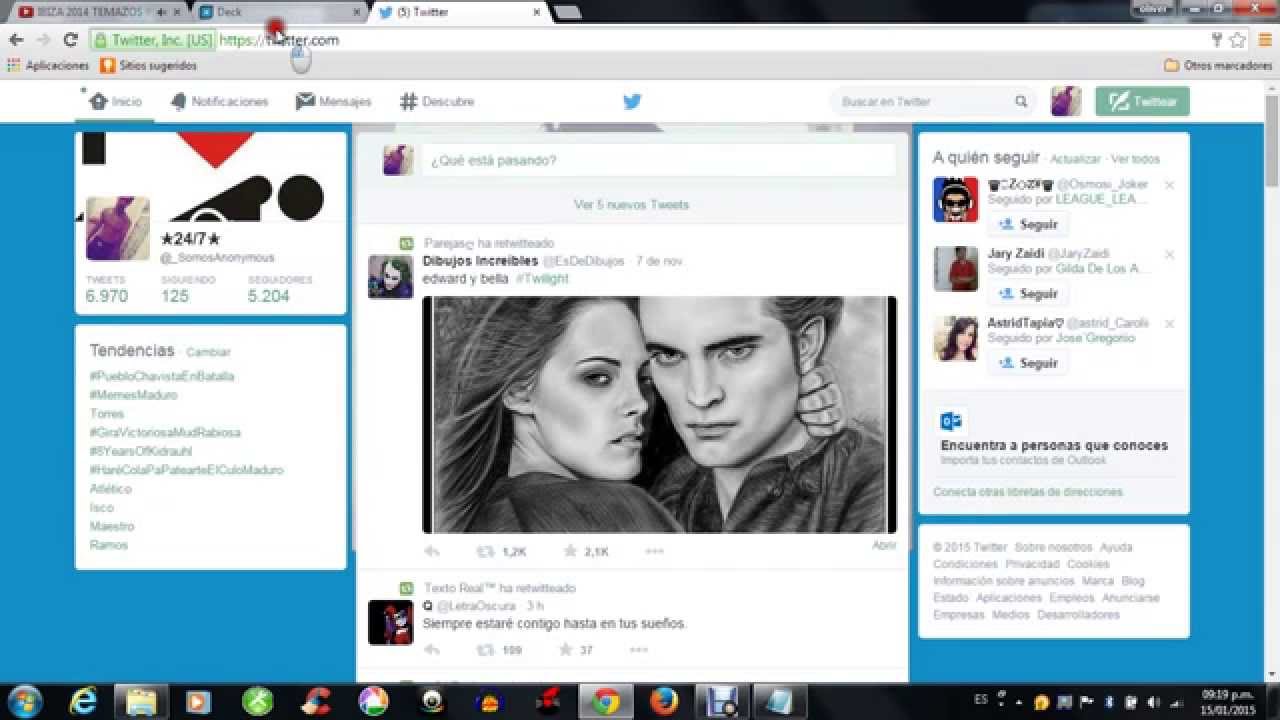Click the page vertical scrollbar
Viewport: 1280px width, 720px height.
pos(1272,140)
